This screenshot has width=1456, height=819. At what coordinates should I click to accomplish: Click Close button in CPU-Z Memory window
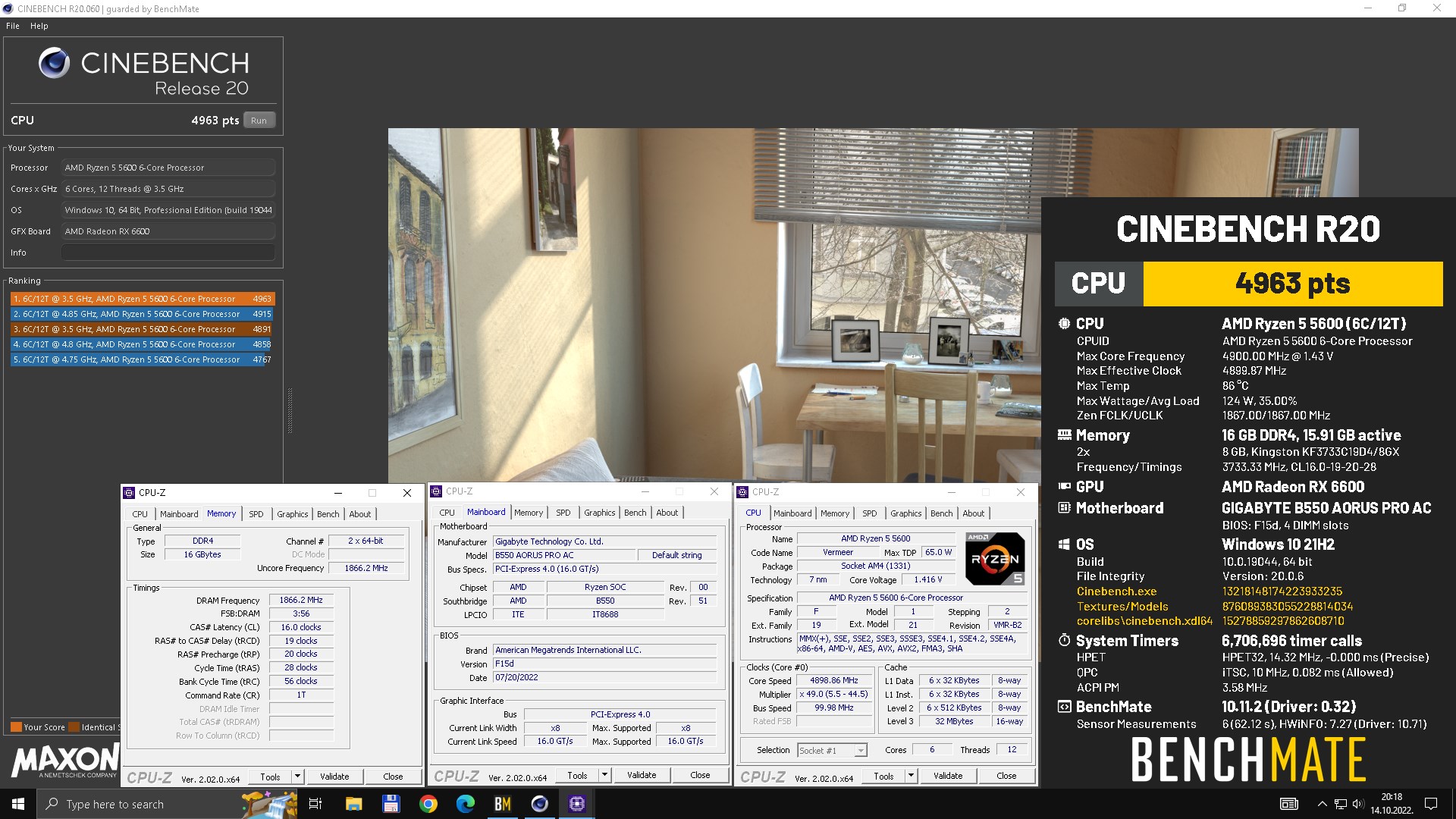[x=393, y=777]
